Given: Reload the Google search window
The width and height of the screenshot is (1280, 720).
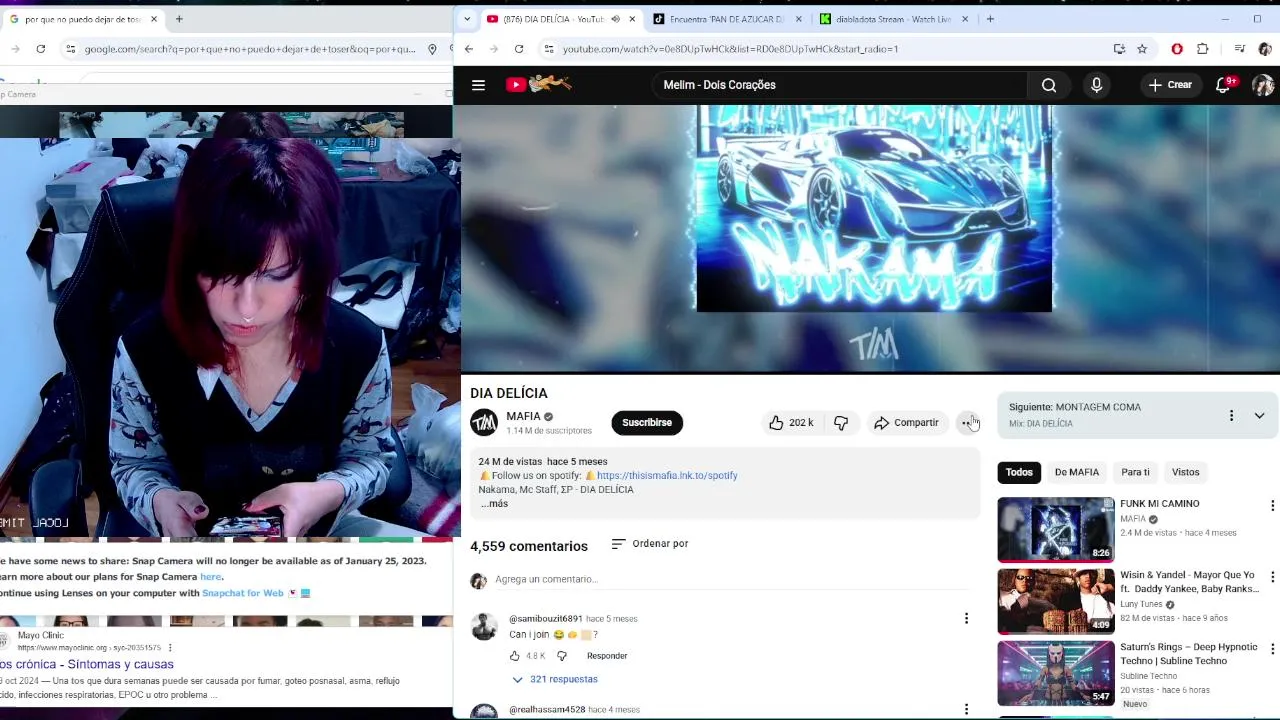Looking at the screenshot, I should 40,49.
